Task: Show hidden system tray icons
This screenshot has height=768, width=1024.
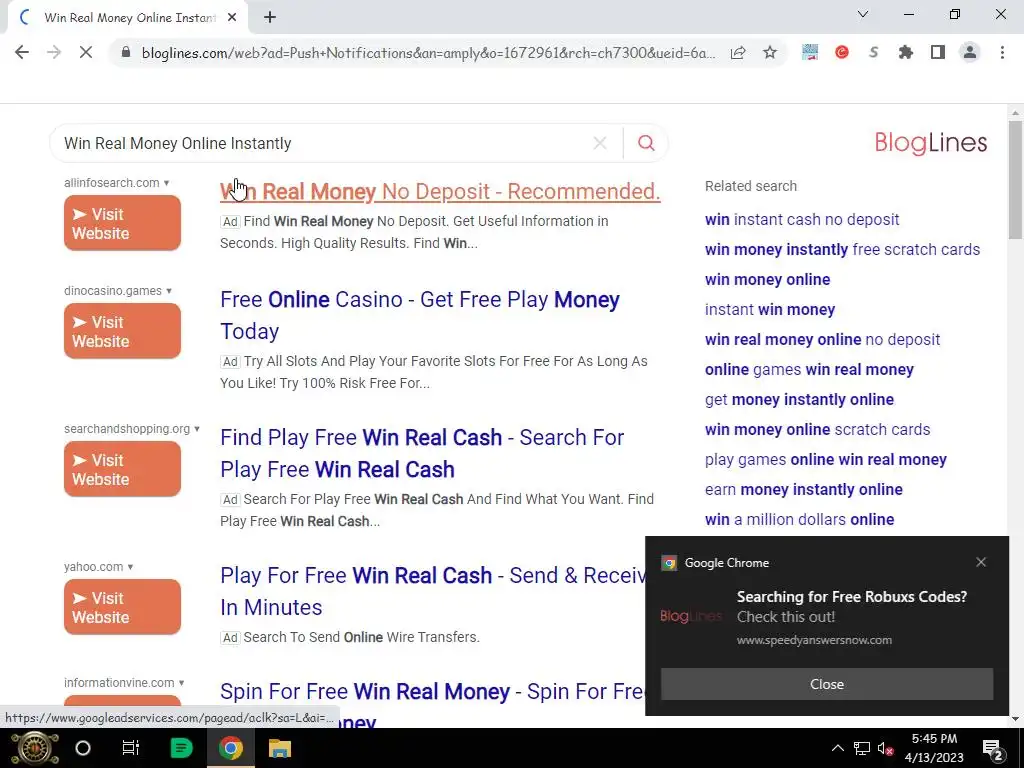Action: 838,748
